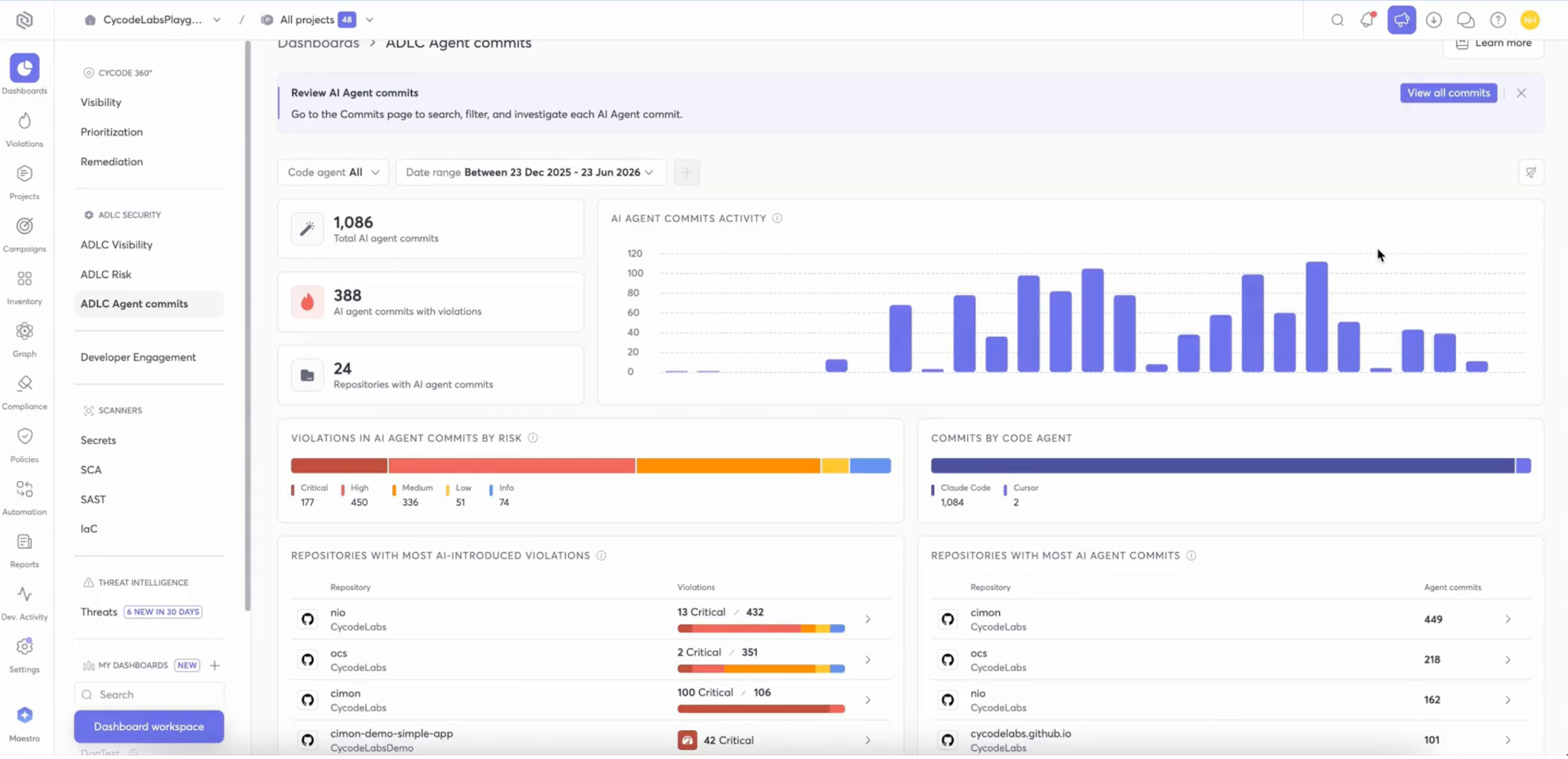Click the dashboards Search field
Screen dimensions: 1568x759
pyautogui.click(x=149, y=695)
